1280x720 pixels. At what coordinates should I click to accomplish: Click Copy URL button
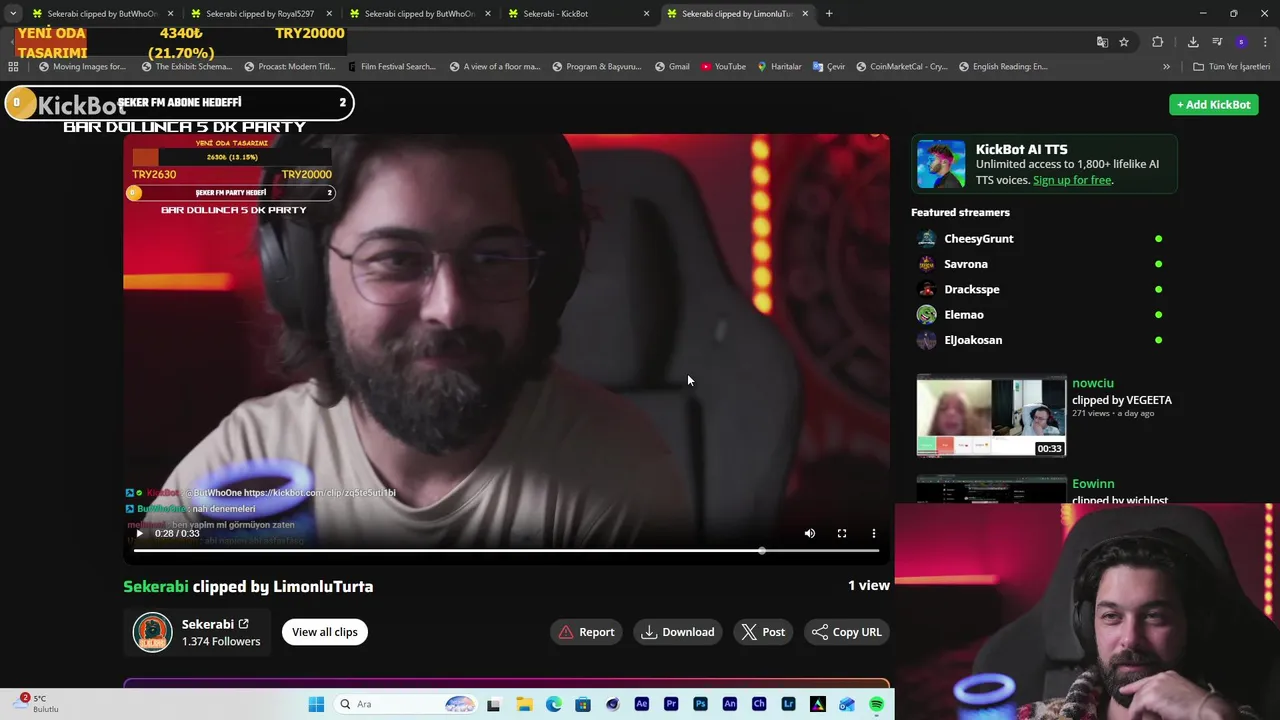(847, 632)
